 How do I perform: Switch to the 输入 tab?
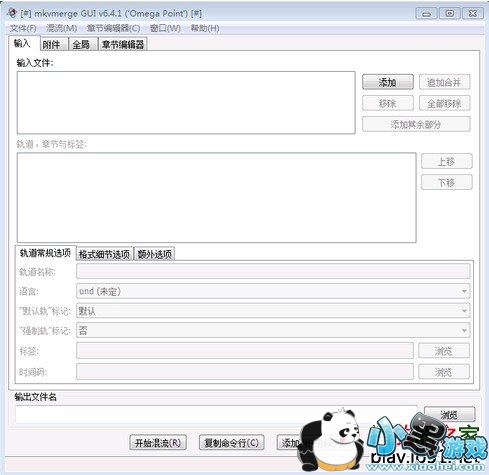24,43
